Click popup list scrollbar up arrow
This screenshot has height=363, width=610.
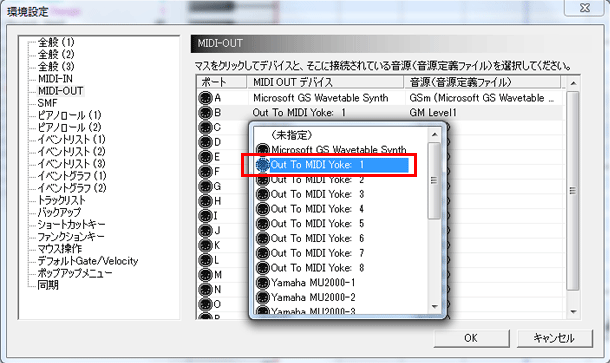click(x=435, y=135)
